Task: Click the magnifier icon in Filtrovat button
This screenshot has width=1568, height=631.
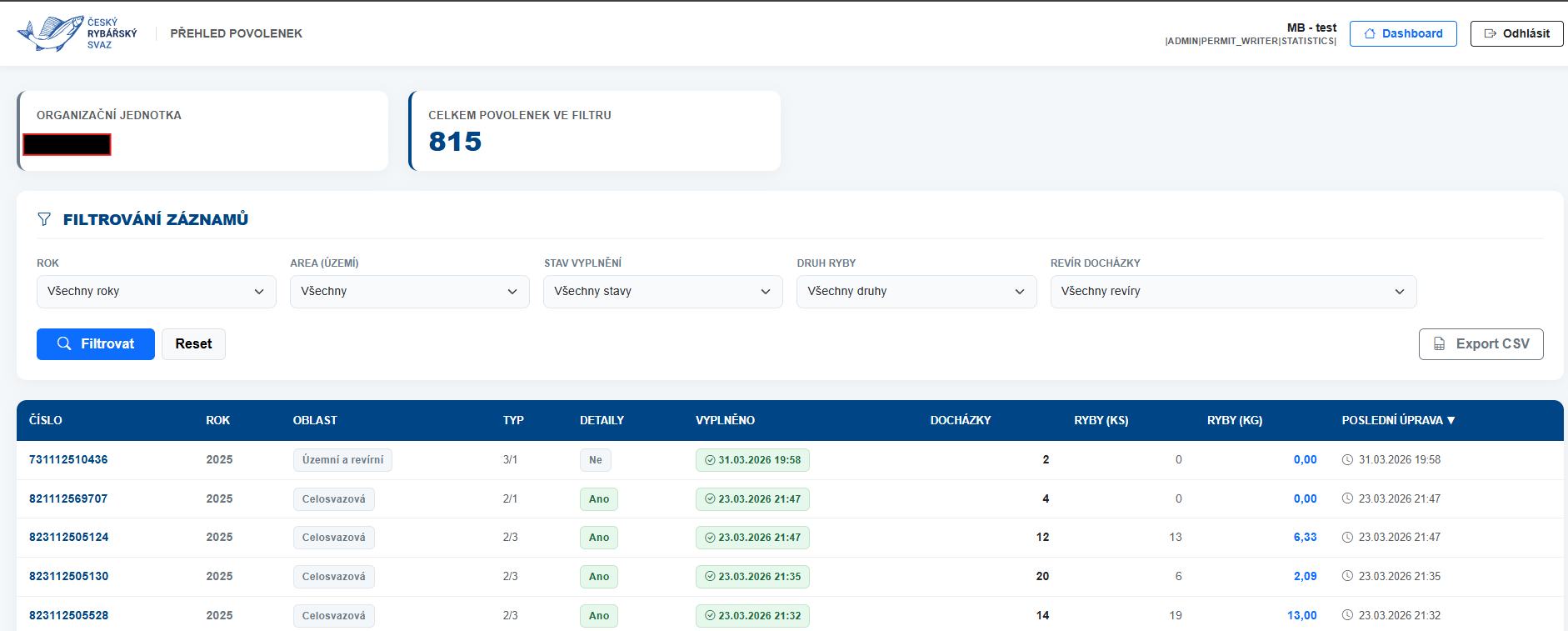Action: click(64, 343)
